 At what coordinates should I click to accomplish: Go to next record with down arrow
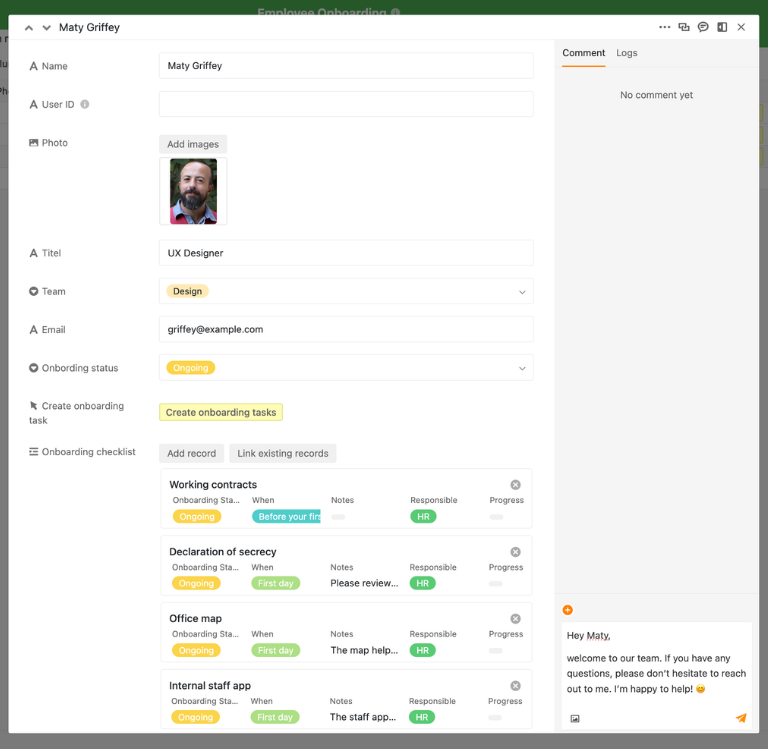pyautogui.click(x=46, y=28)
